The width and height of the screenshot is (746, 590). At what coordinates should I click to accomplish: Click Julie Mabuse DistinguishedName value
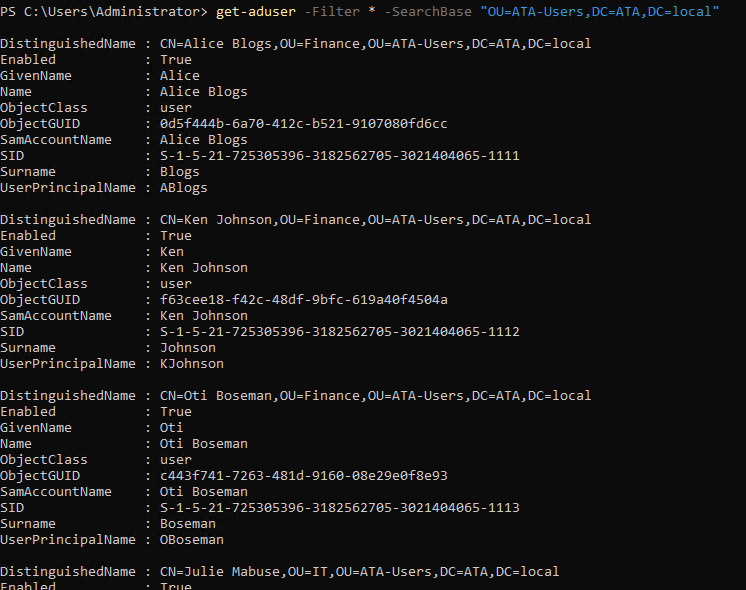point(359,572)
